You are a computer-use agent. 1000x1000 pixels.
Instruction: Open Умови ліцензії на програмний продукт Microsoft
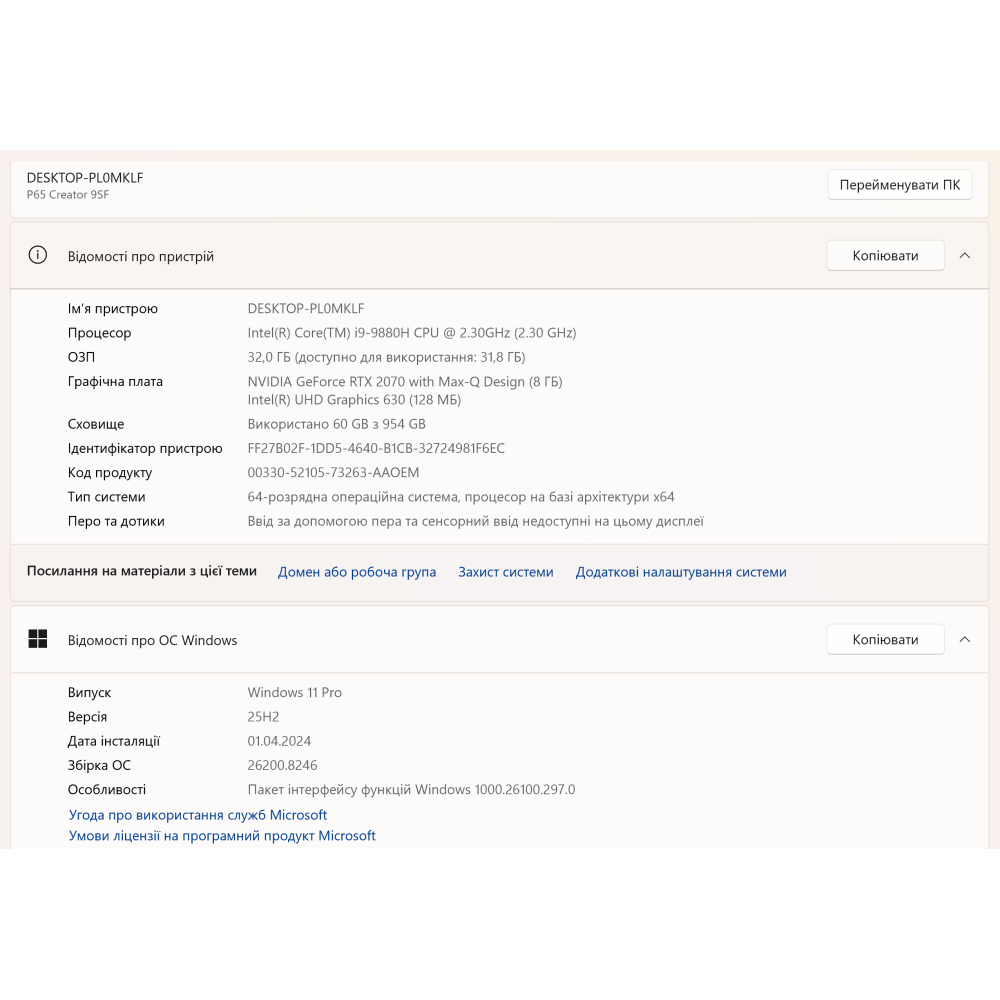point(222,835)
